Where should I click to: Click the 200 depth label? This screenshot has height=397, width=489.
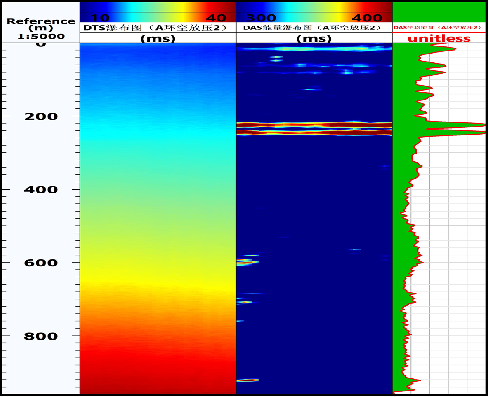tap(41, 116)
